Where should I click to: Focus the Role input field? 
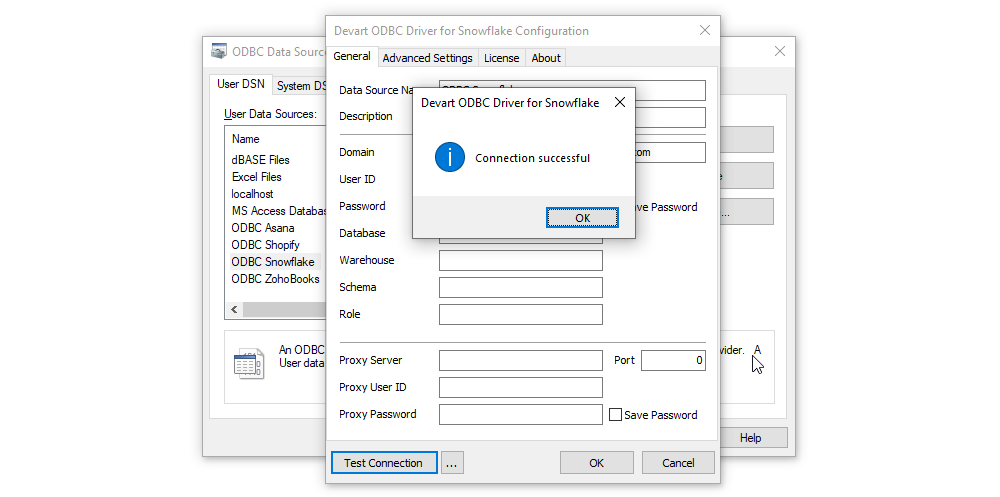(520, 315)
